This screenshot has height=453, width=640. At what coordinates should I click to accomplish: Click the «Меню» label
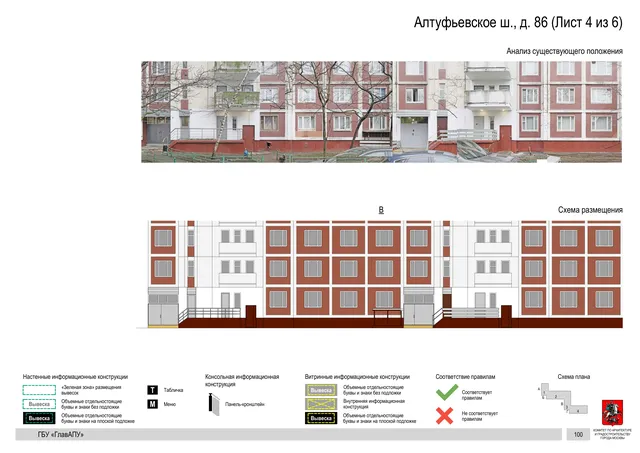(169, 404)
